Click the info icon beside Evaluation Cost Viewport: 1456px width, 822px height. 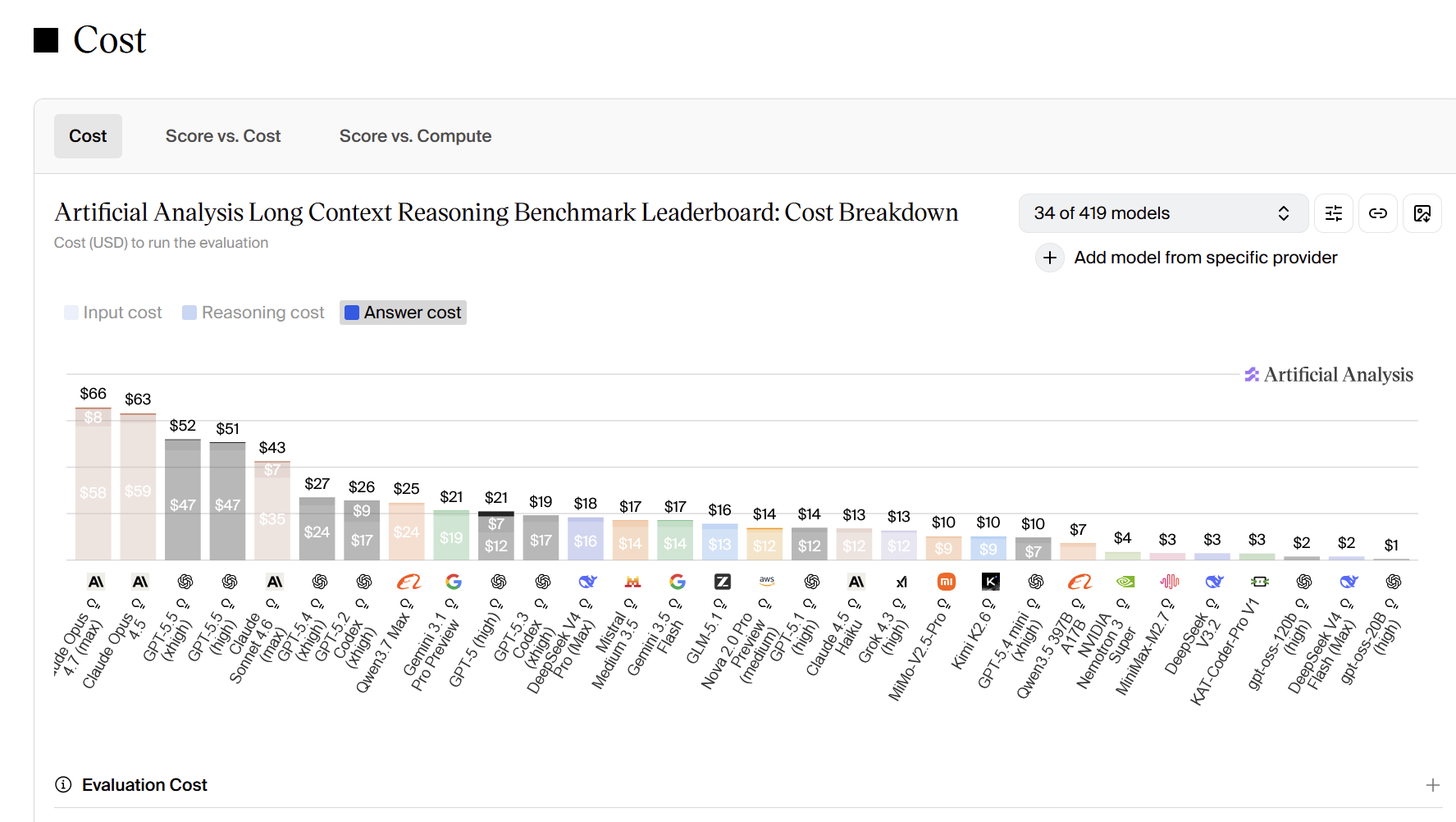pos(63,785)
